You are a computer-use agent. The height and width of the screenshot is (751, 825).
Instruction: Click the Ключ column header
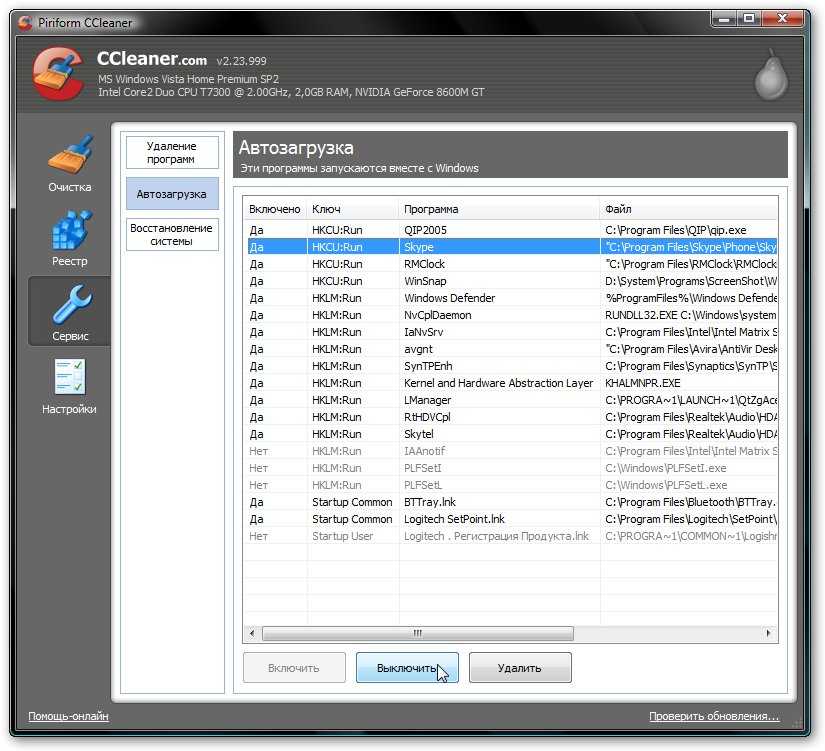(x=352, y=209)
